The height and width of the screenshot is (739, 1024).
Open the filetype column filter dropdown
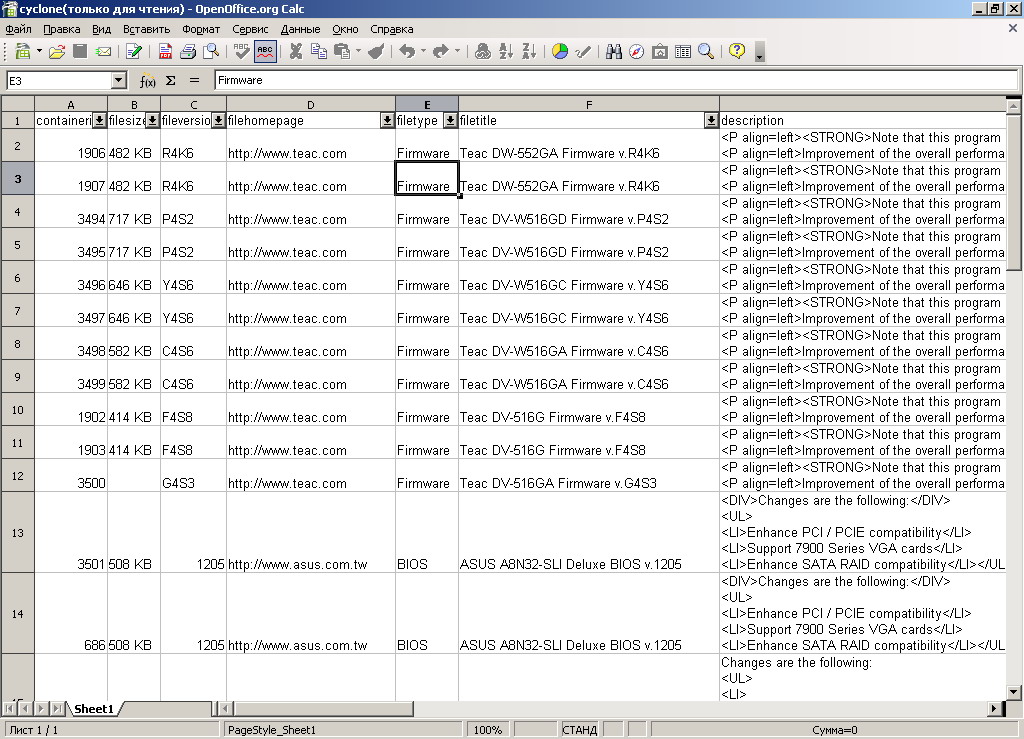pos(450,120)
